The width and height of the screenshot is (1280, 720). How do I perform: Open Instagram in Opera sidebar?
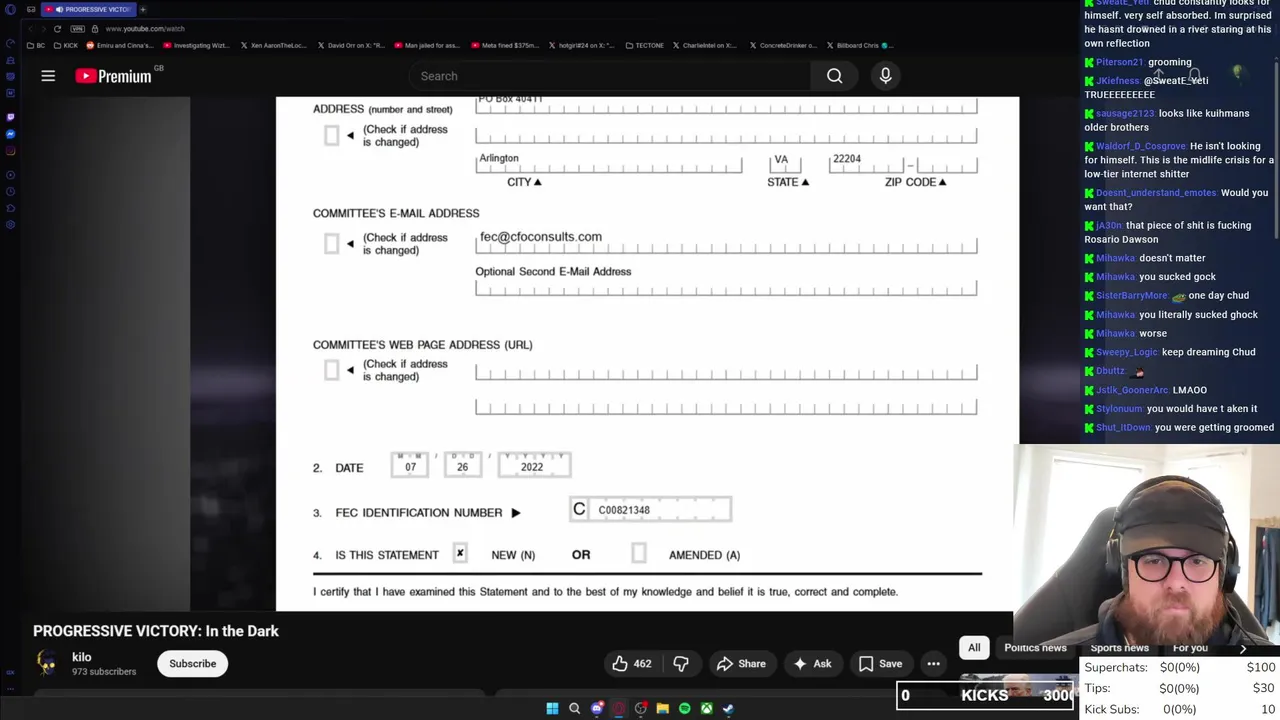(10, 151)
